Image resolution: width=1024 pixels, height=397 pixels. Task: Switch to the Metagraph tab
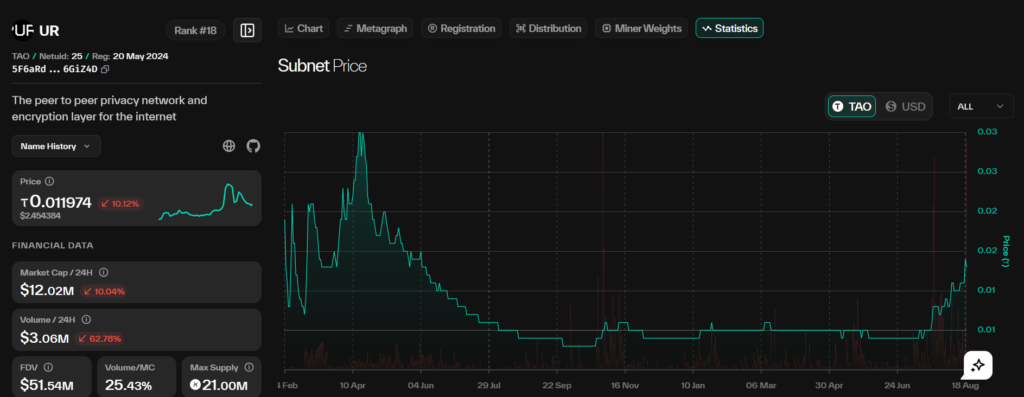(x=375, y=29)
